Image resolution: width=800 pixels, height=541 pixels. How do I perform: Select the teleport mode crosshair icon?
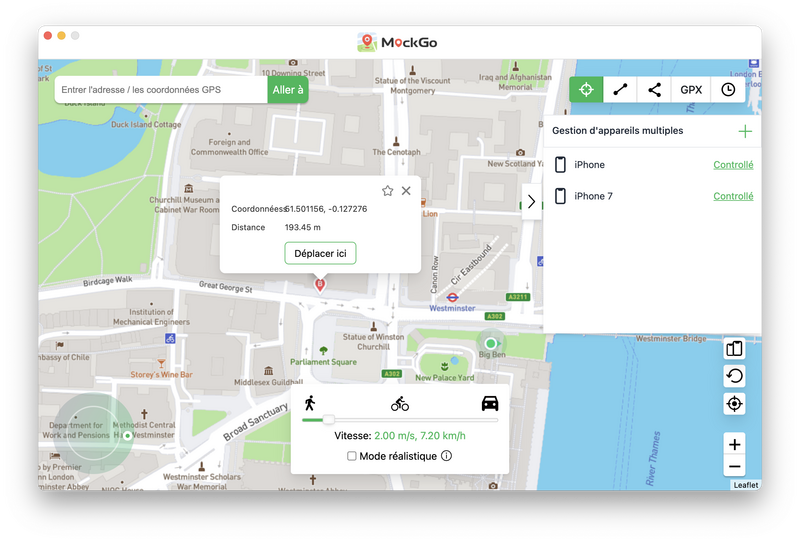pos(586,90)
